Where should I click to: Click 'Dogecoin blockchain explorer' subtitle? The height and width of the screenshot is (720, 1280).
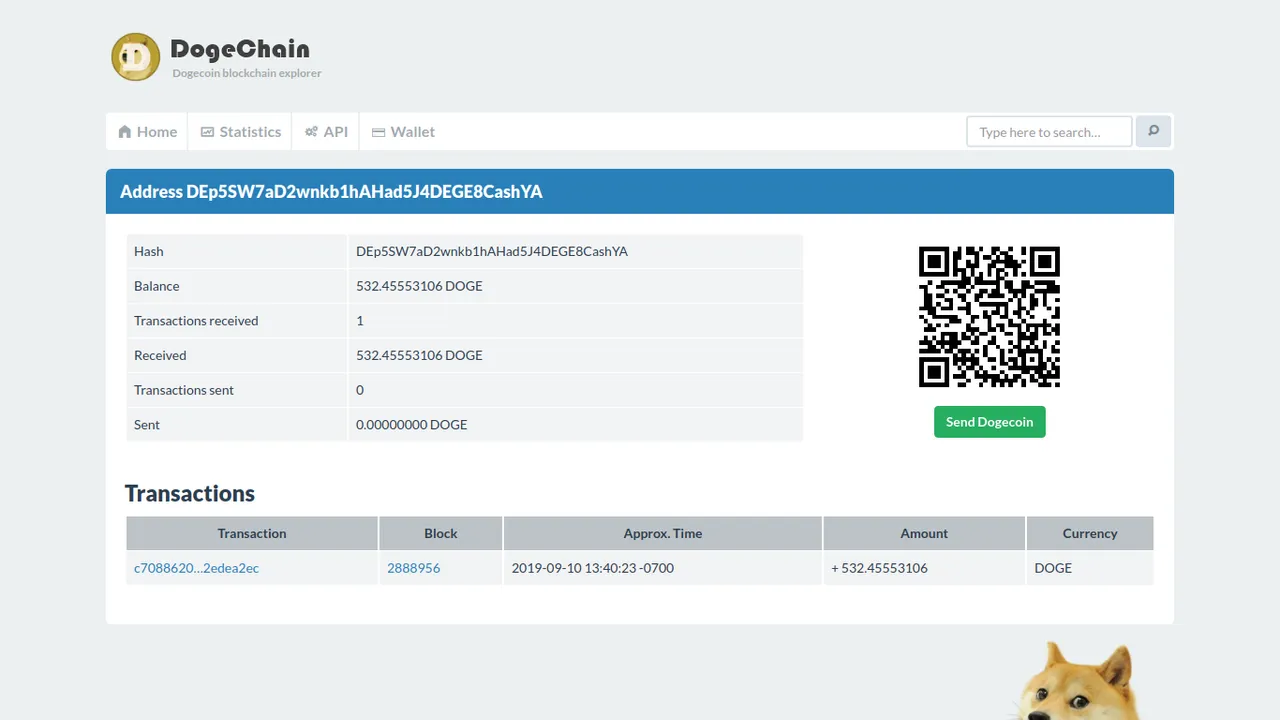(247, 73)
